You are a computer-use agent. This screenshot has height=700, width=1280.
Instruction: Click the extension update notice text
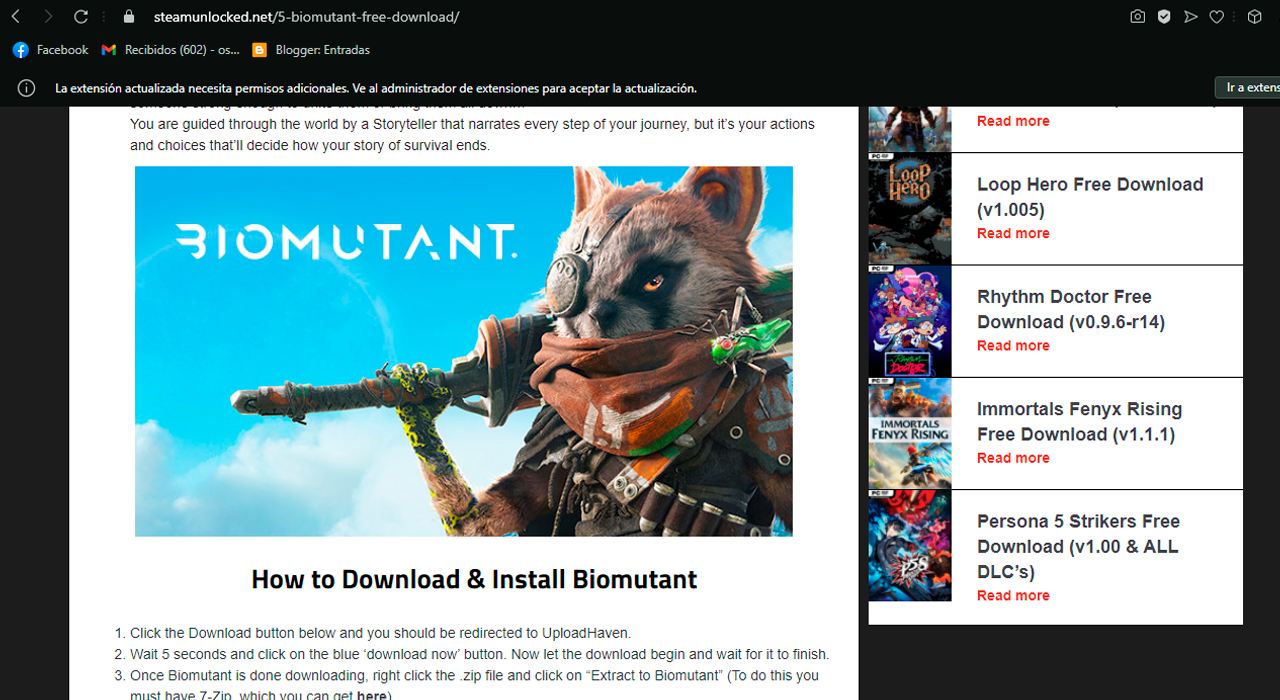click(376, 88)
